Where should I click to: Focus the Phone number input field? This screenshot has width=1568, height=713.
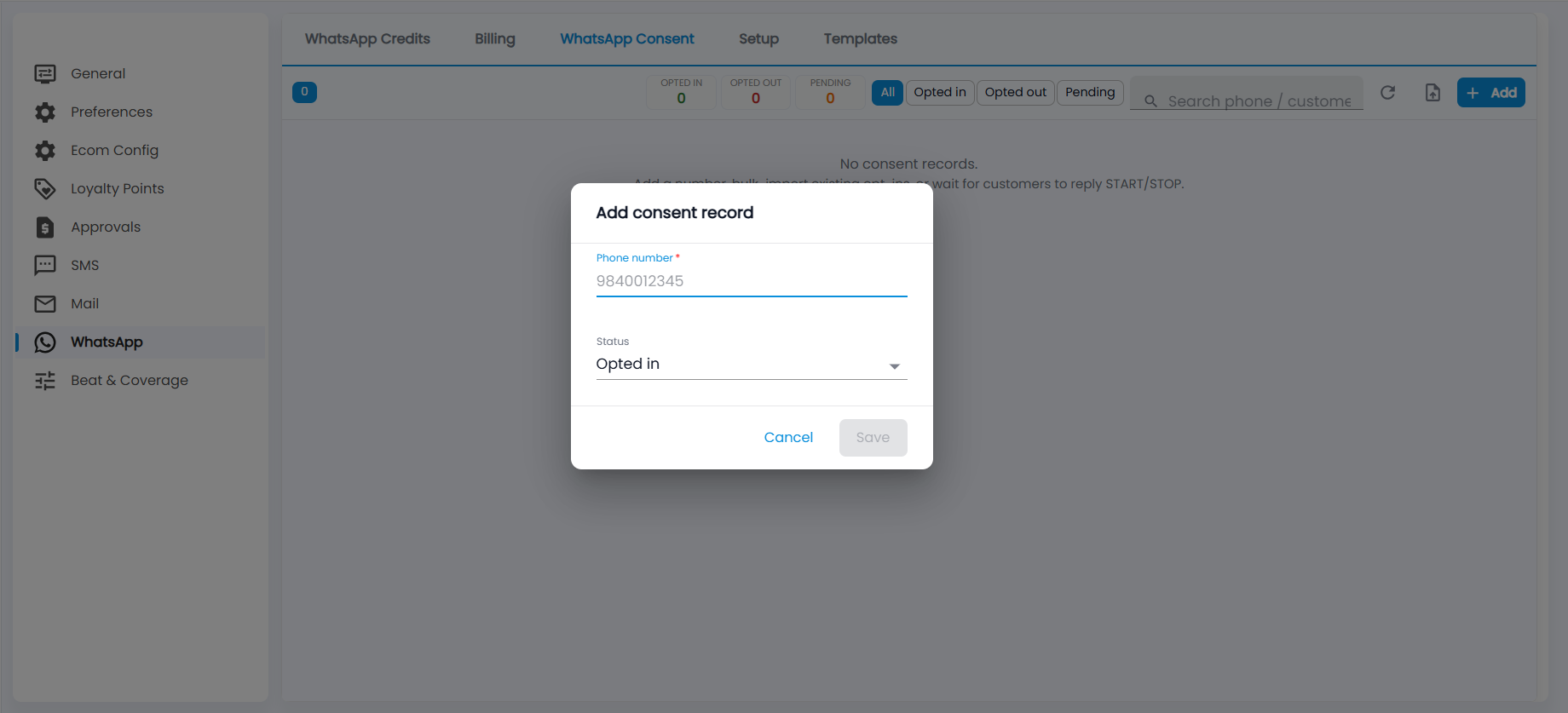click(x=752, y=281)
